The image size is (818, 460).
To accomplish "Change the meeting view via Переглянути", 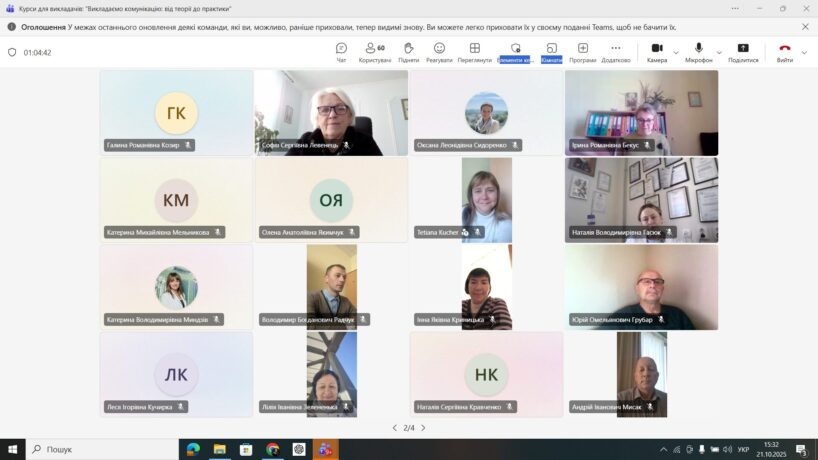I will pos(475,51).
